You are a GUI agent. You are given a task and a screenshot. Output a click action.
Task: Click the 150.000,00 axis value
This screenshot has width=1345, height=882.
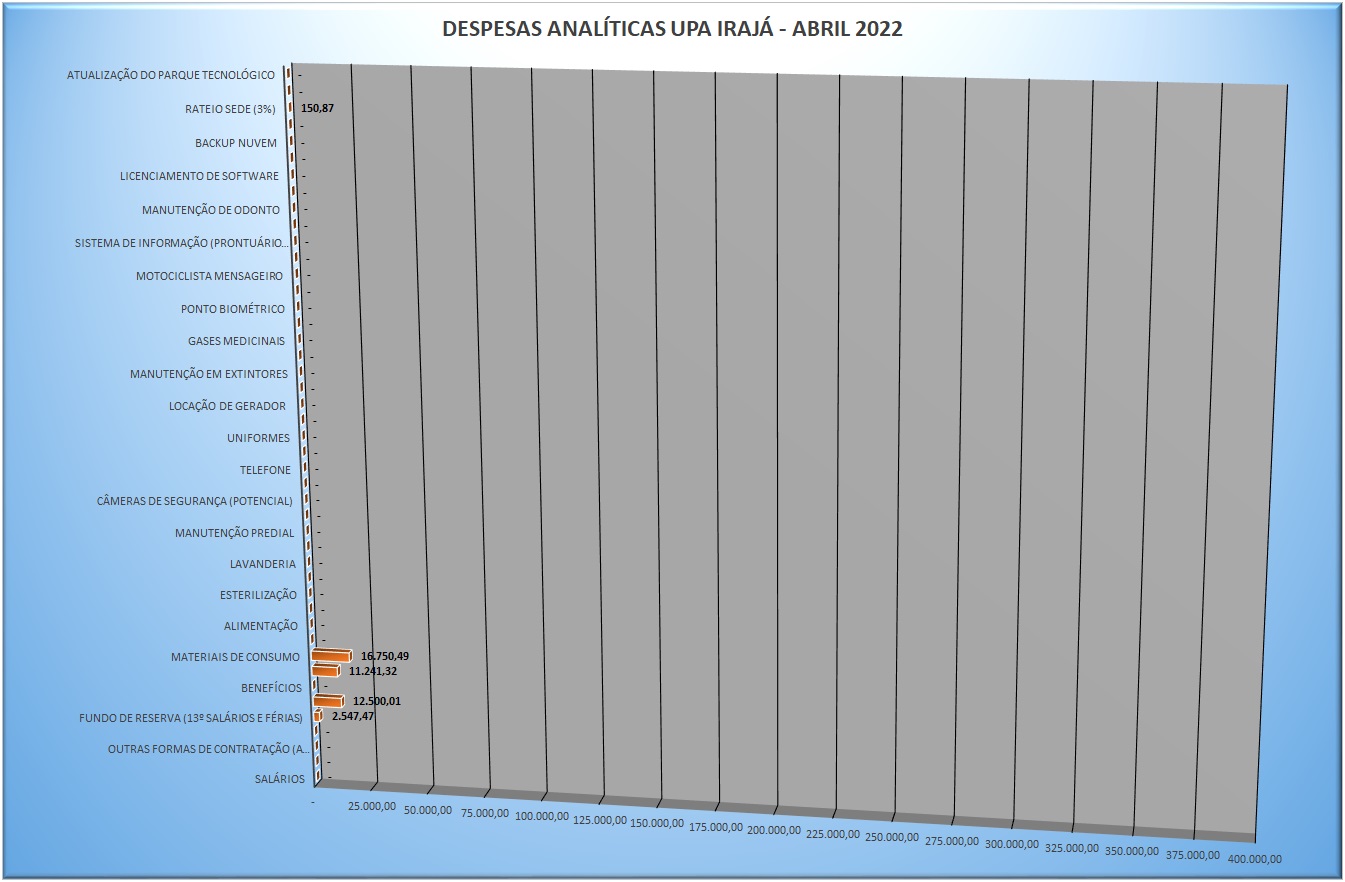tap(657, 824)
